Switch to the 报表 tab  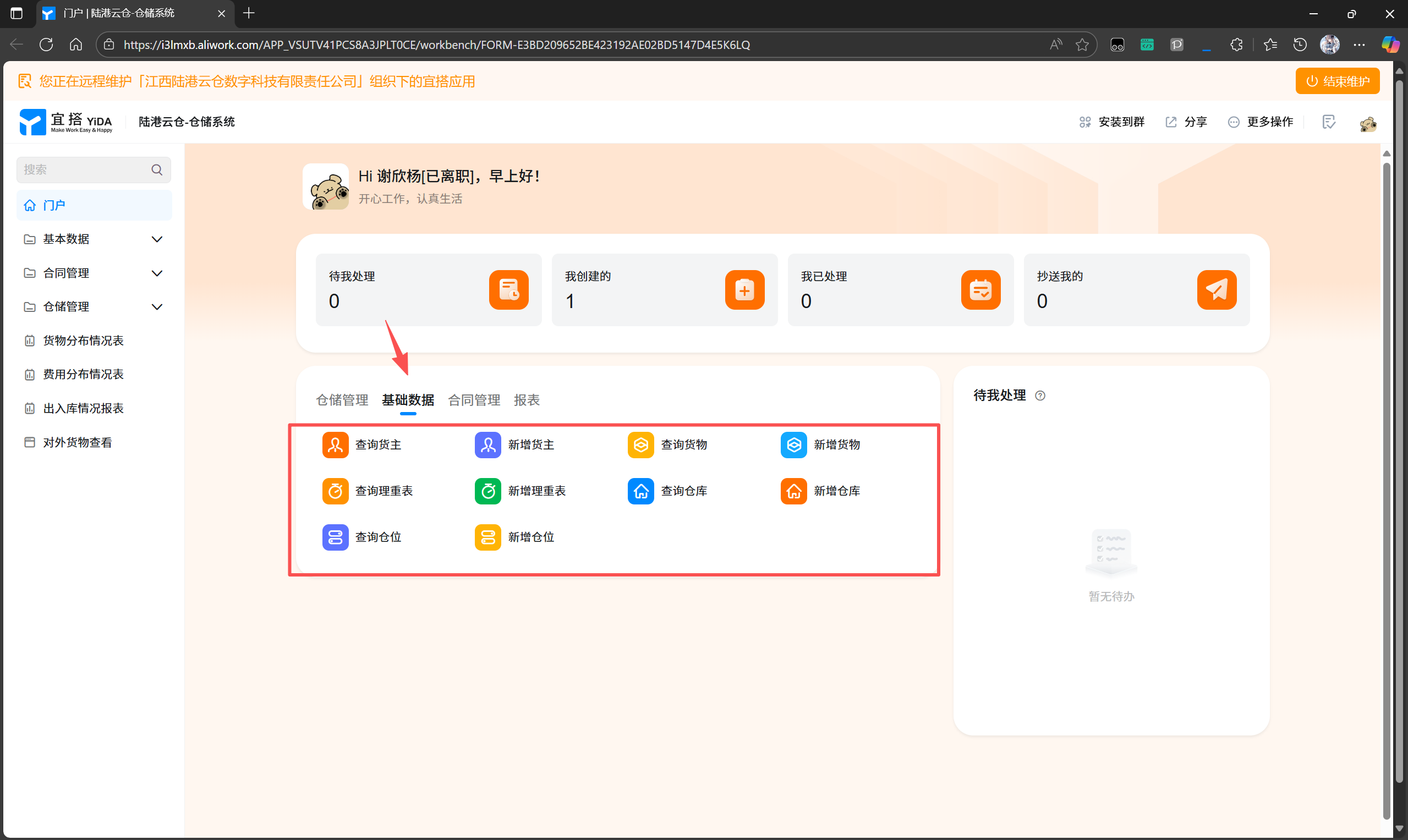[527, 400]
